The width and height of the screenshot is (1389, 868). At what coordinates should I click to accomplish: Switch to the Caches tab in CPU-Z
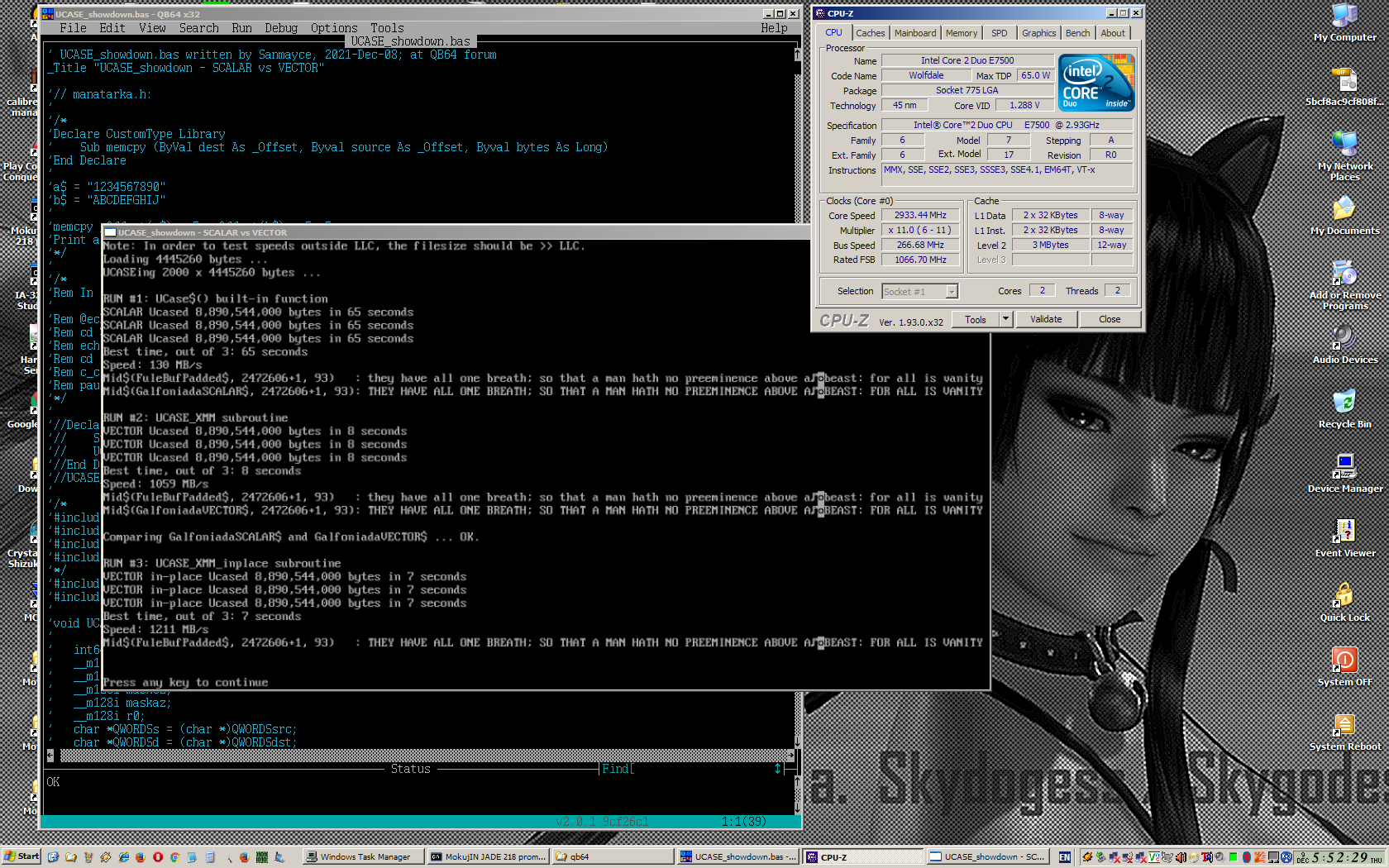coord(870,33)
